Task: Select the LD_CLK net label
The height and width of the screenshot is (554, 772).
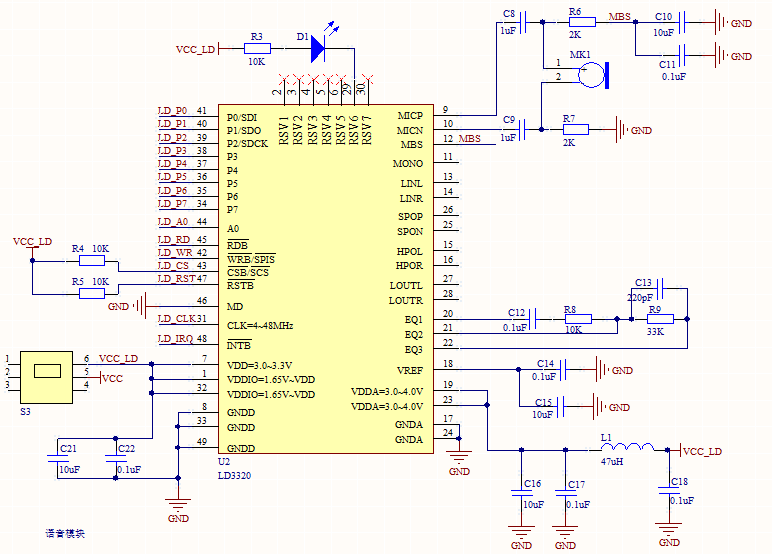Action: [x=177, y=319]
